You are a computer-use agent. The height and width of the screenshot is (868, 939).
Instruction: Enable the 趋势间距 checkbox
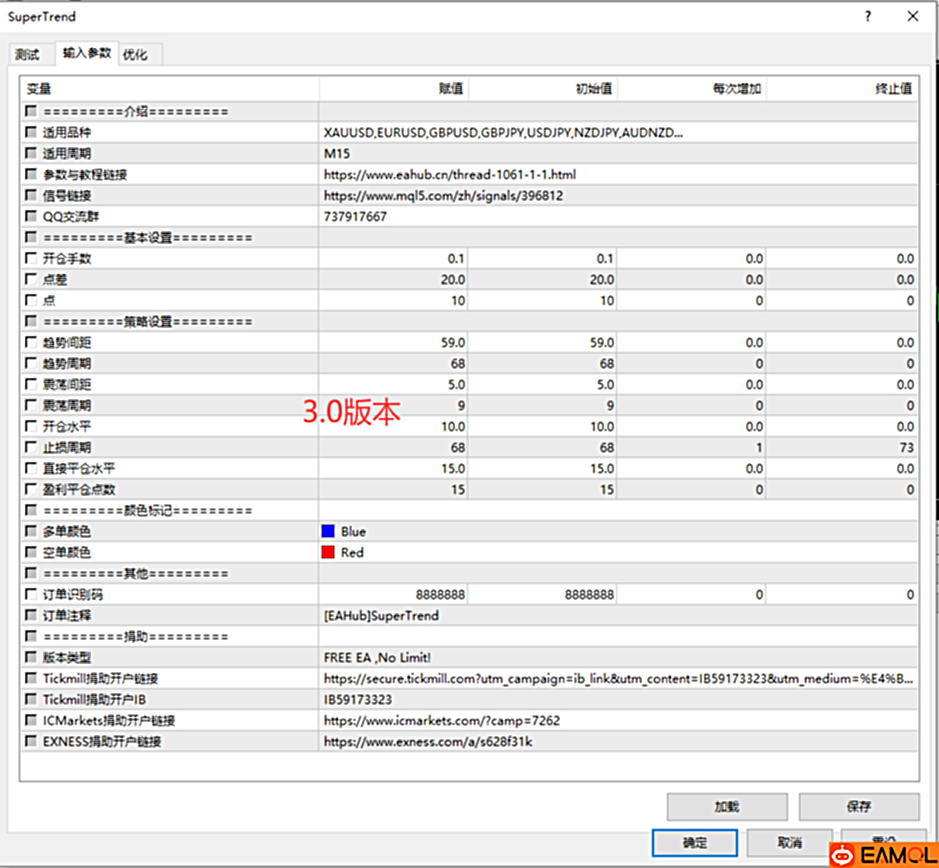[x=31, y=342]
